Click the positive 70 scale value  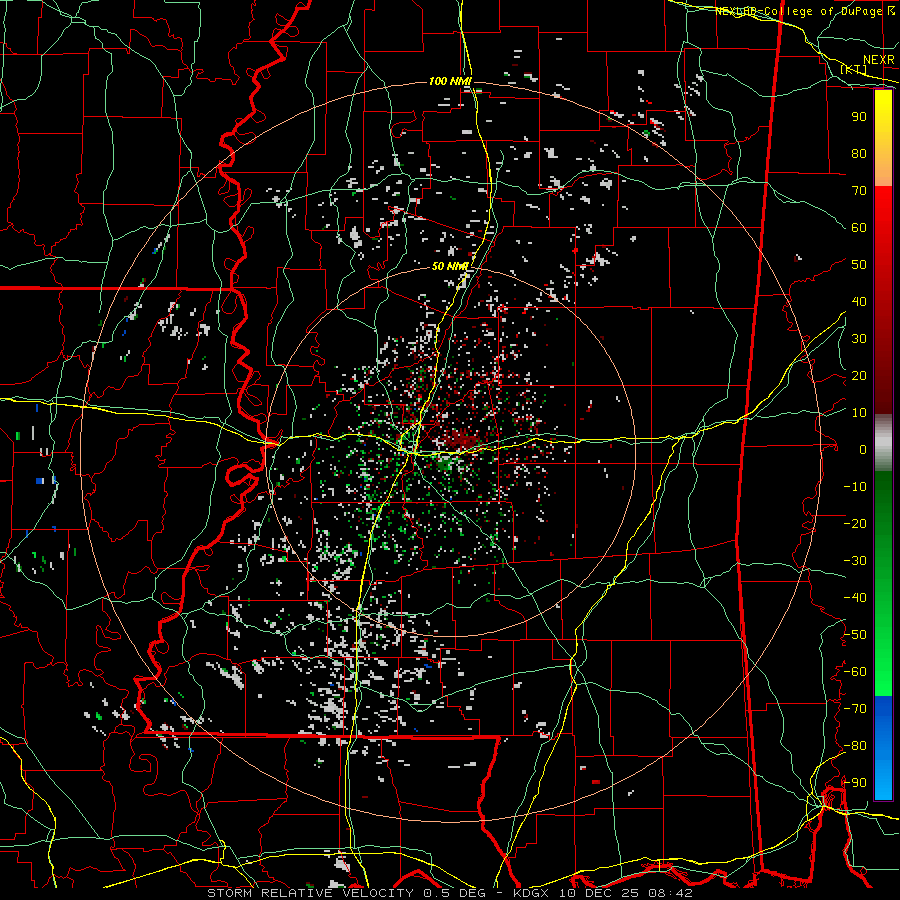click(x=859, y=191)
